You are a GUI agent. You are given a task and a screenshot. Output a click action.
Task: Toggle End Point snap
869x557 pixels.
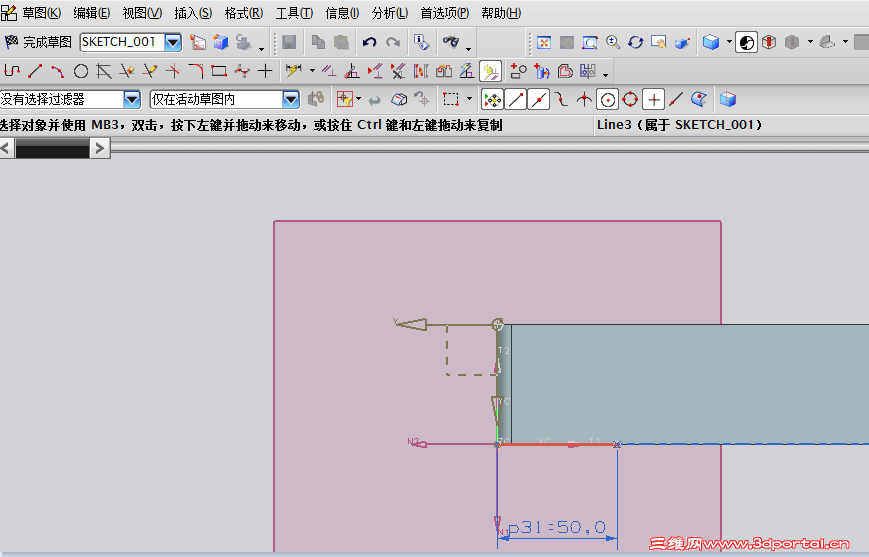click(x=515, y=100)
